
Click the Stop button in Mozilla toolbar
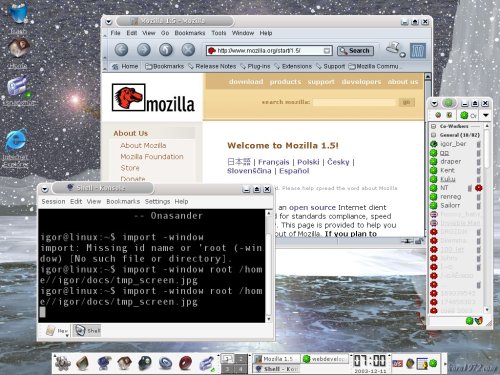[x=188, y=50]
